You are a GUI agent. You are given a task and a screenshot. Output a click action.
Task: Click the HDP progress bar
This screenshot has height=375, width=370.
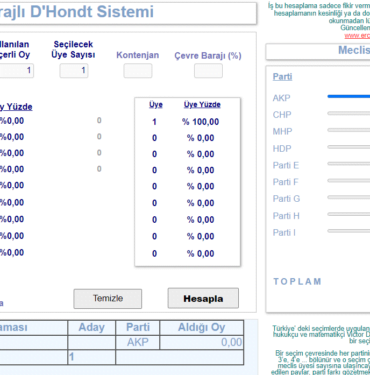tap(349, 147)
